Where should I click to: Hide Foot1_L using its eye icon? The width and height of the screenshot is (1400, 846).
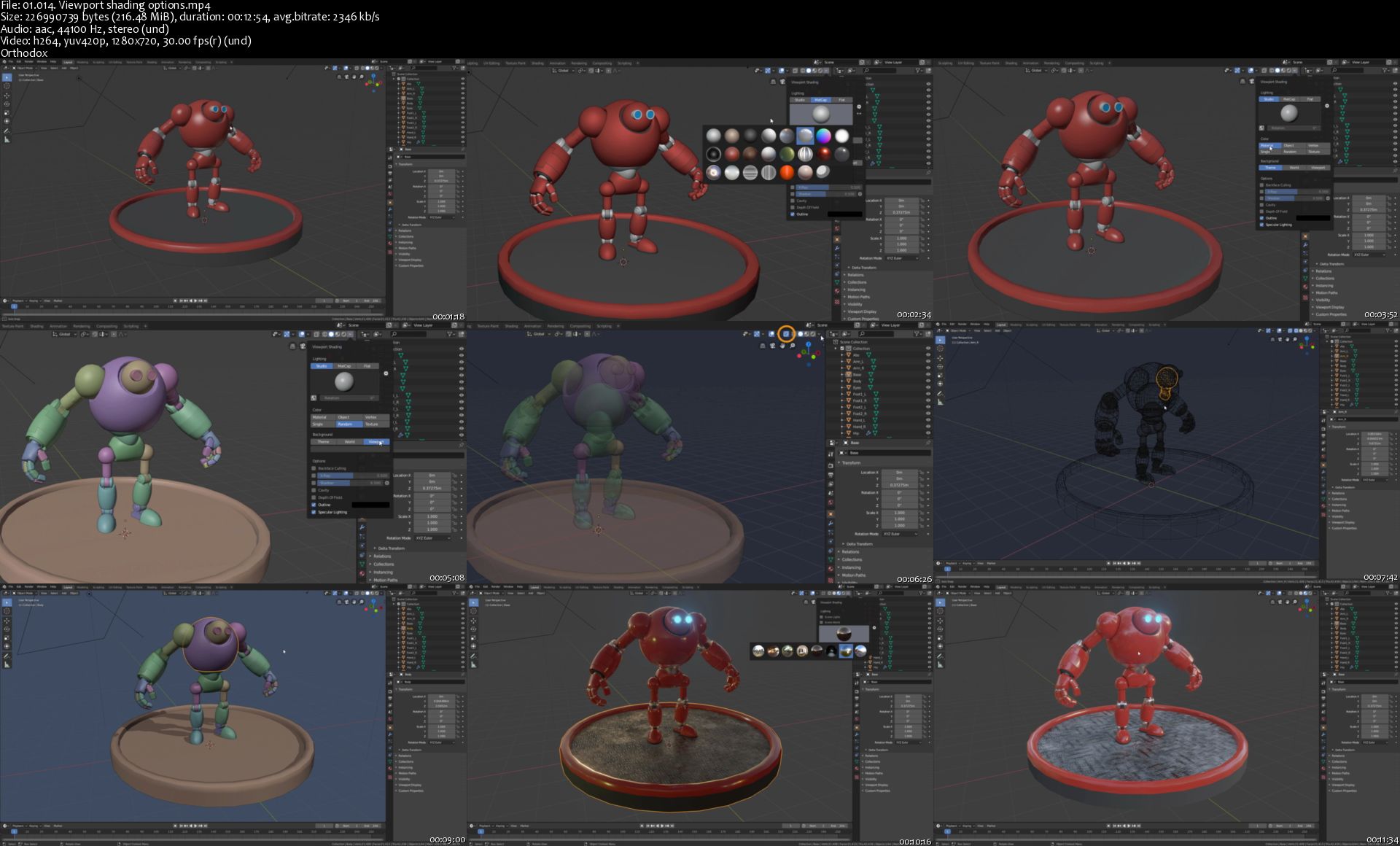pyautogui.click(x=928, y=394)
